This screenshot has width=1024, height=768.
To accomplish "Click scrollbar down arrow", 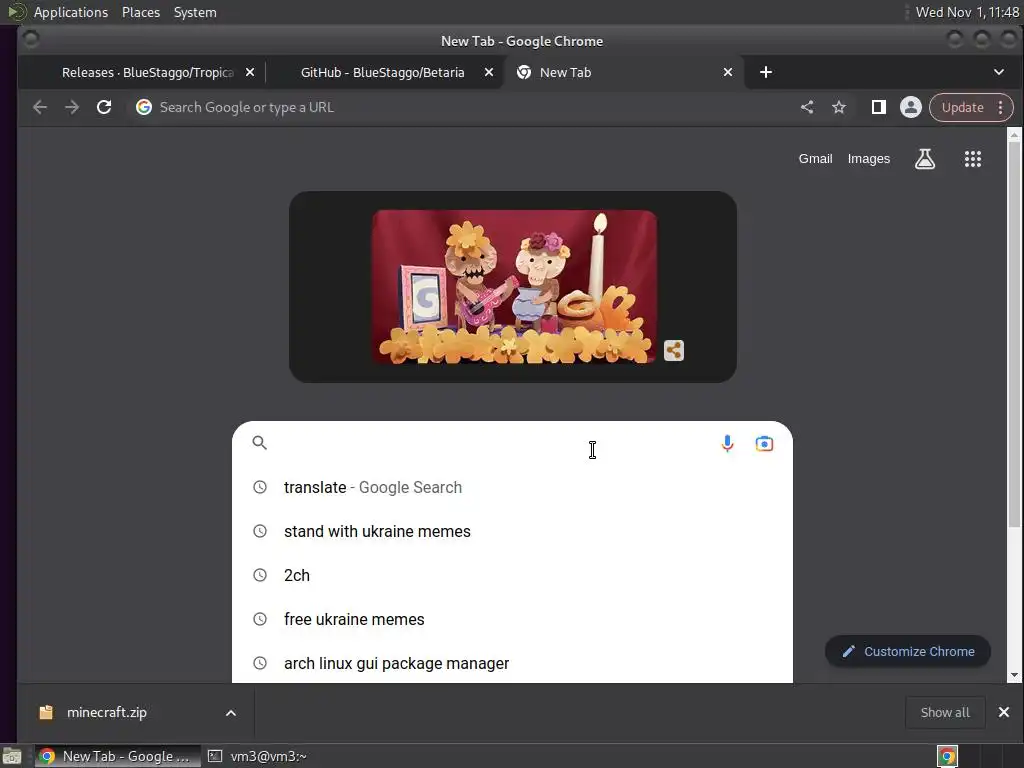I will 1014,675.
